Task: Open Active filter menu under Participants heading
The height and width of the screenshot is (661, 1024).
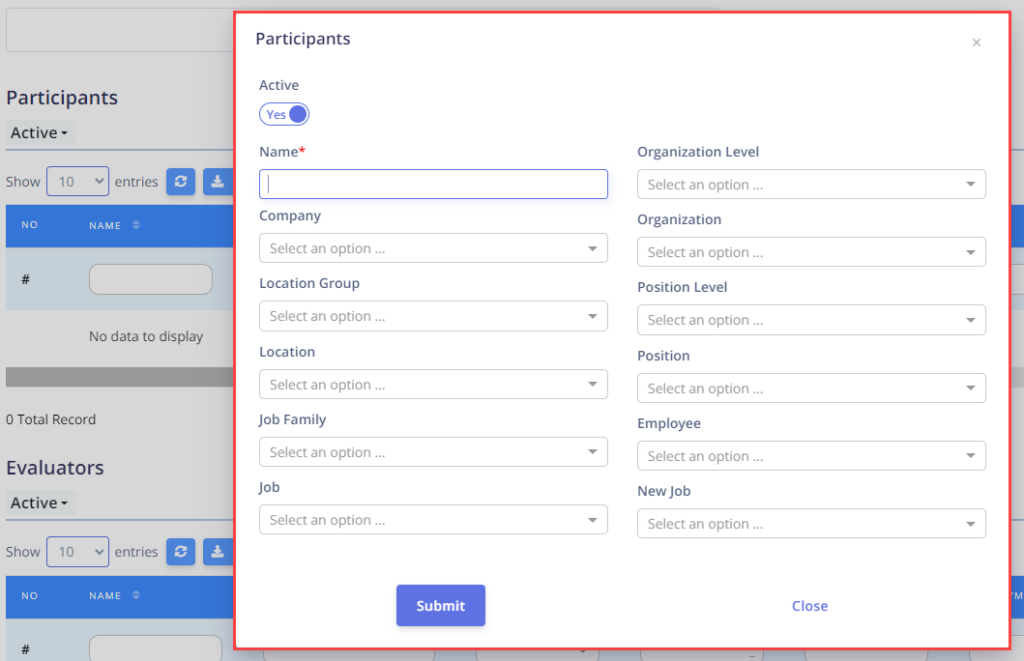Action: [40, 133]
